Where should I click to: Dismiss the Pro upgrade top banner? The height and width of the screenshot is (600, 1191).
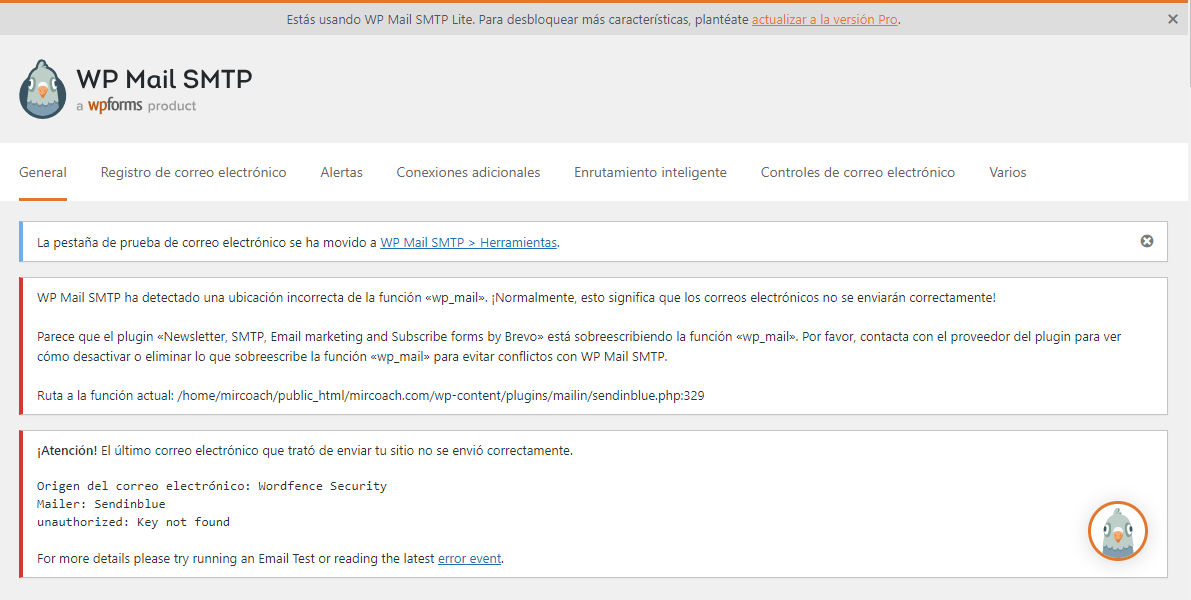pos(1173,20)
